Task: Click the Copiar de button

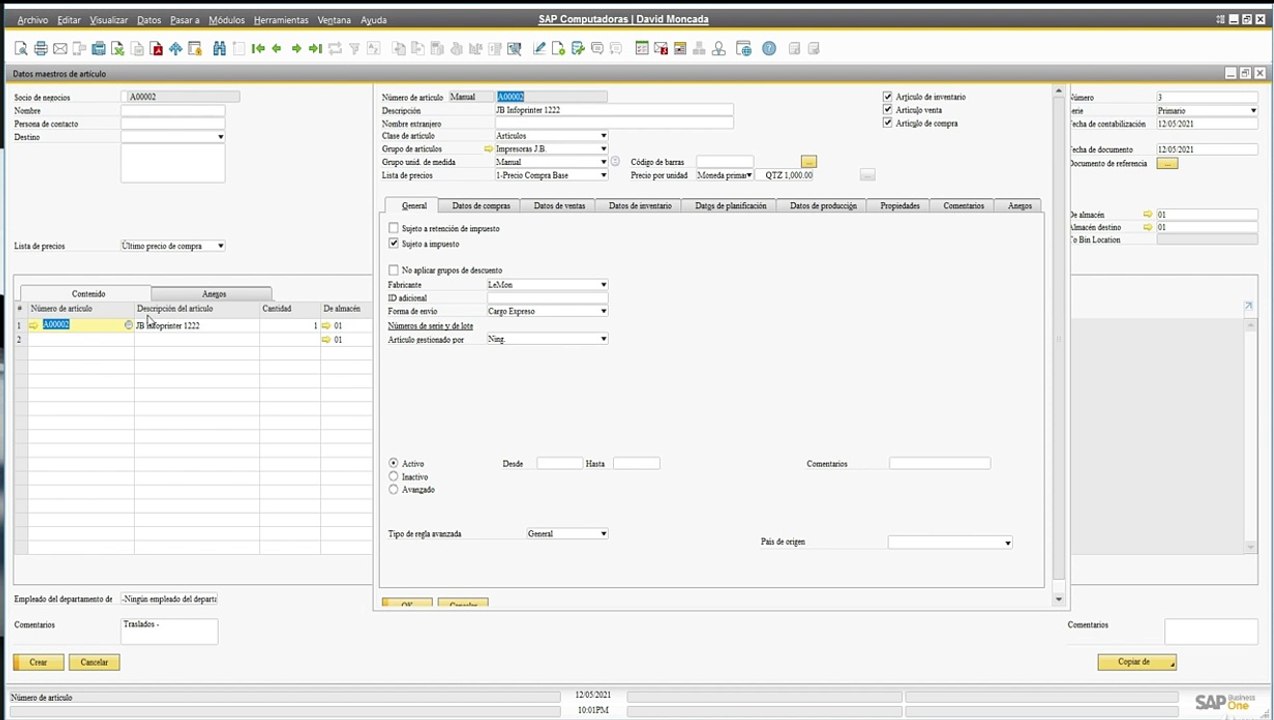Action: click(x=1136, y=662)
